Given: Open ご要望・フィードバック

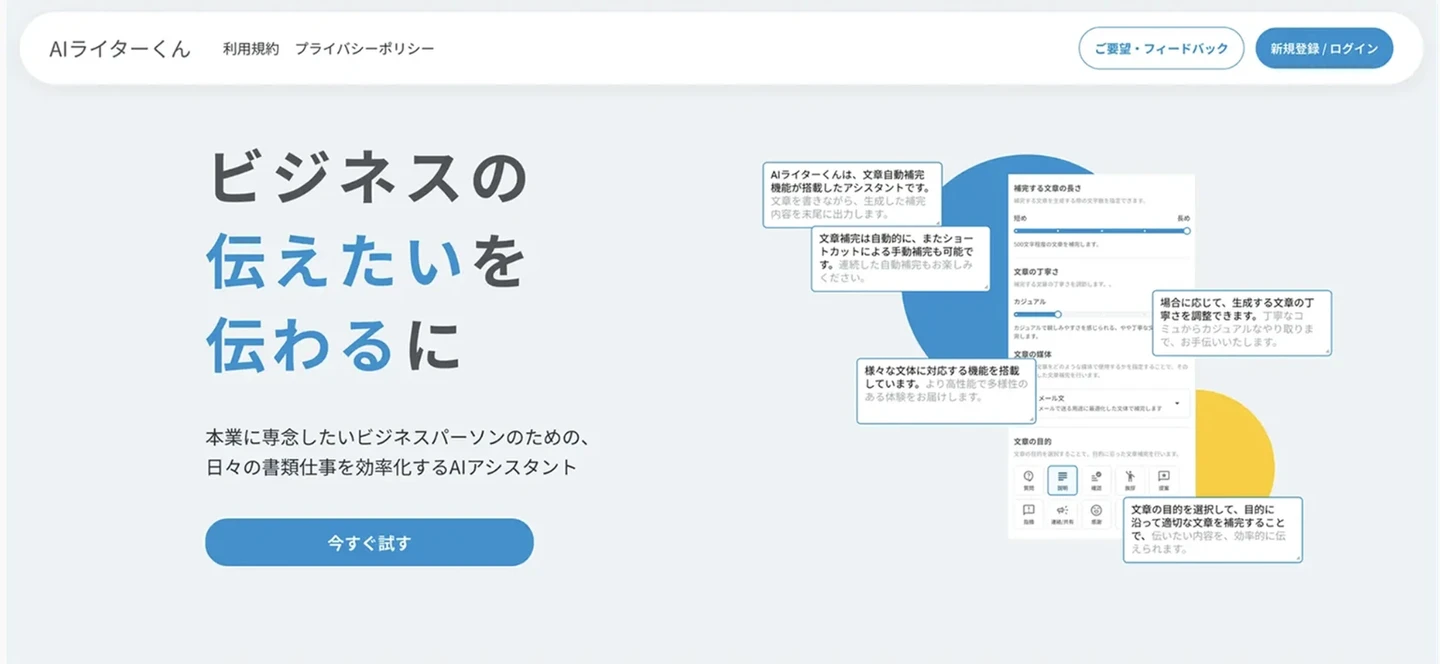Looking at the screenshot, I should click(1160, 47).
